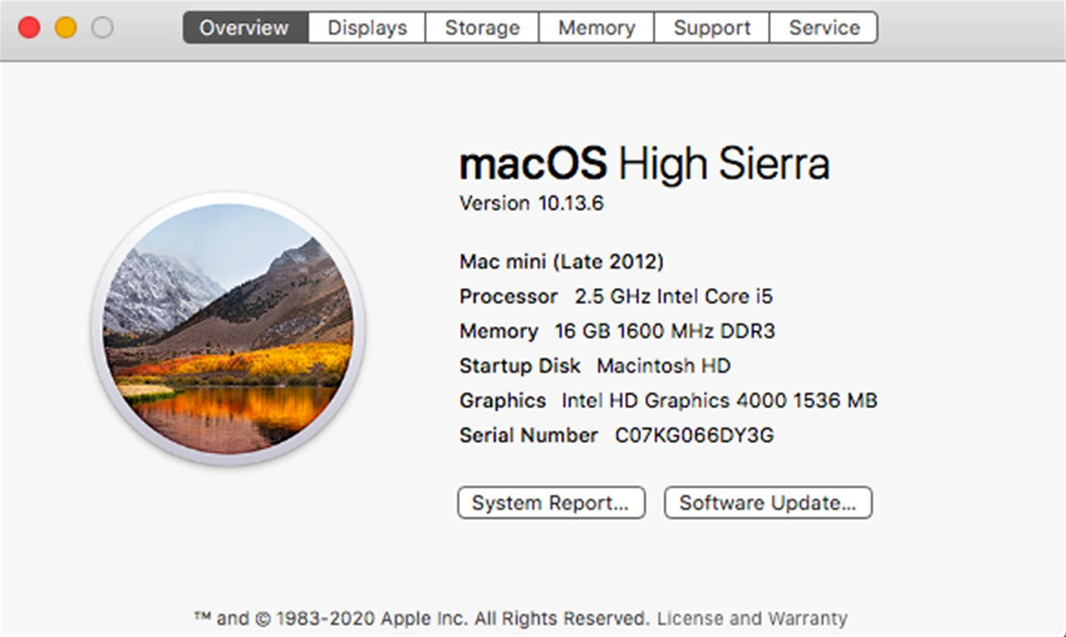Screen dimensions: 1066x637
Task: Open the Displays tab
Action: (x=367, y=27)
